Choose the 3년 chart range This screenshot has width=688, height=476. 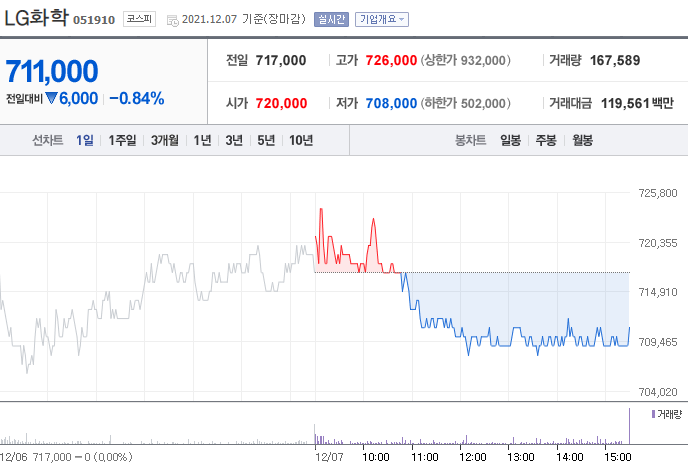click(234, 140)
